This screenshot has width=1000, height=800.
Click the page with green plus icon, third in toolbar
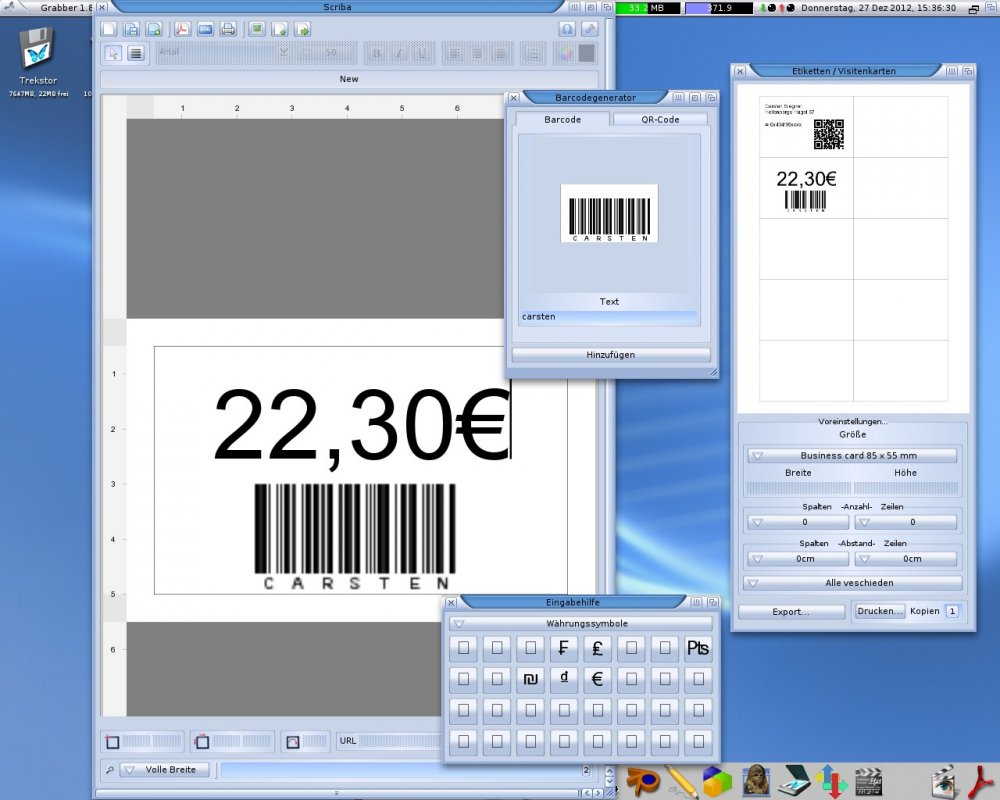click(154, 29)
